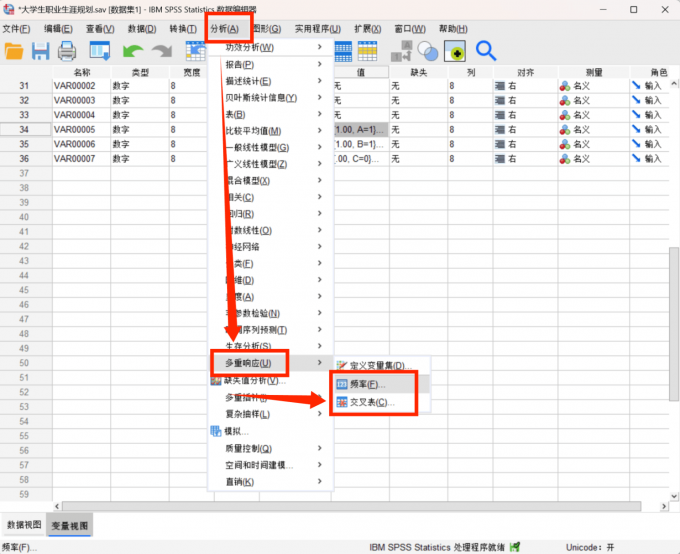Switch to Data View (数据视图) tab
Viewport: 680px width, 554px height.
coord(24,525)
